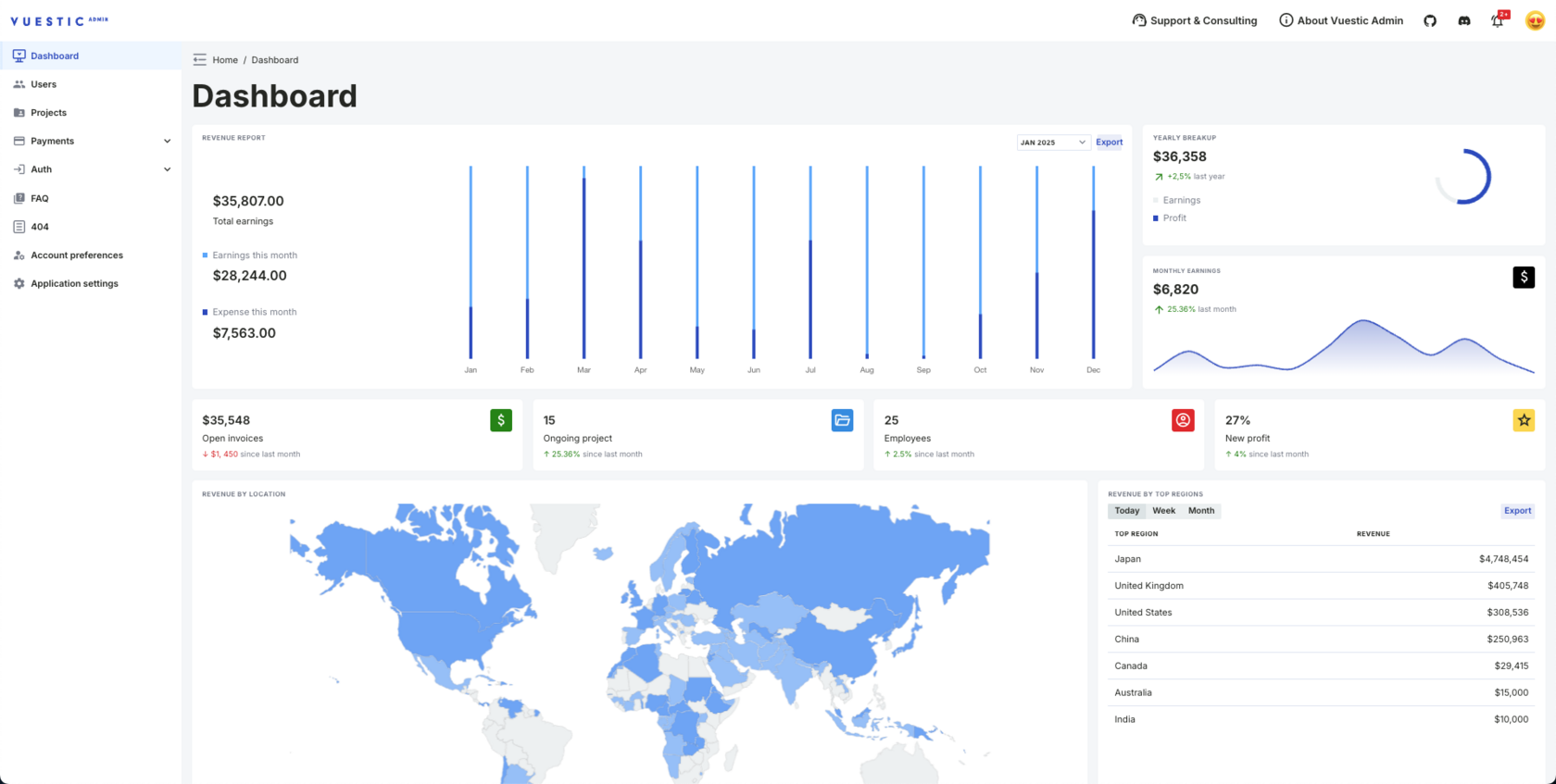
Task: Click the Australia region row
Action: (x=1322, y=692)
